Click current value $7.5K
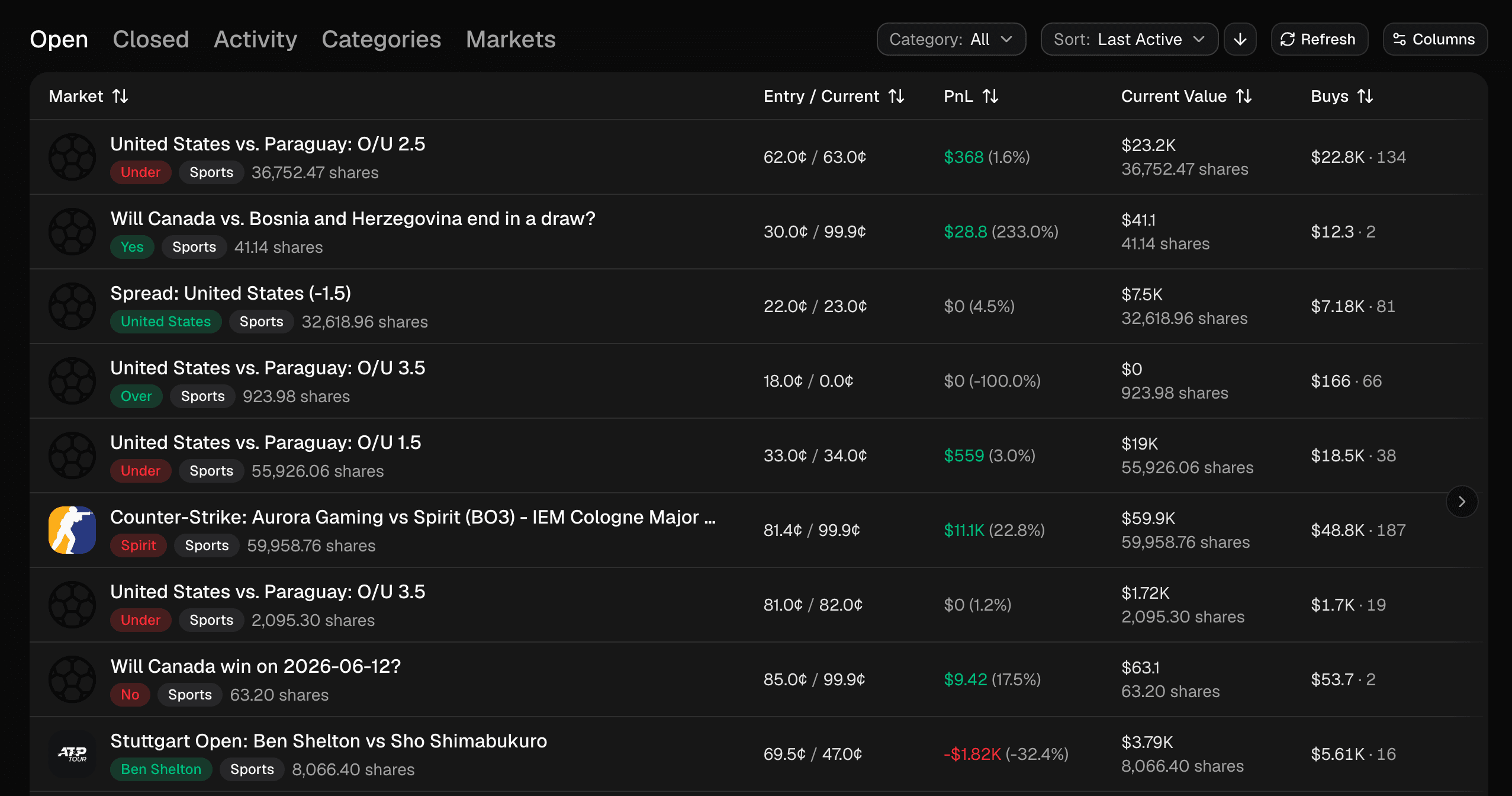Image resolution: width=1512 pixels, height=796 pixels. point(1142,294)
